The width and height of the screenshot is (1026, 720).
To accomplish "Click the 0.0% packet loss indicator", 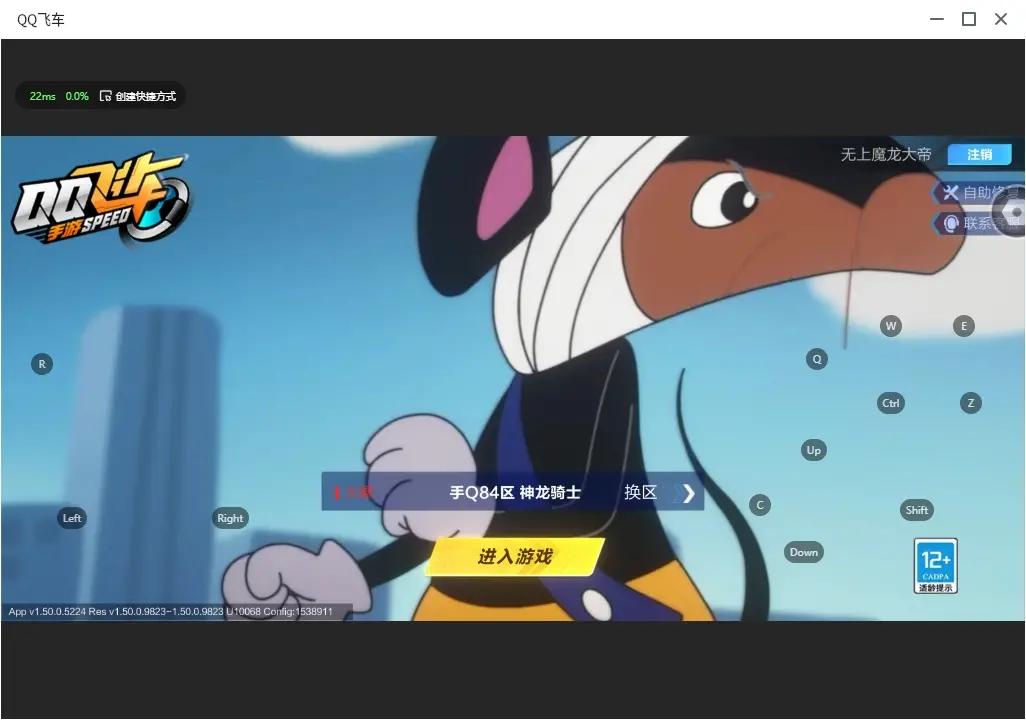I will (x=77, y=96).
